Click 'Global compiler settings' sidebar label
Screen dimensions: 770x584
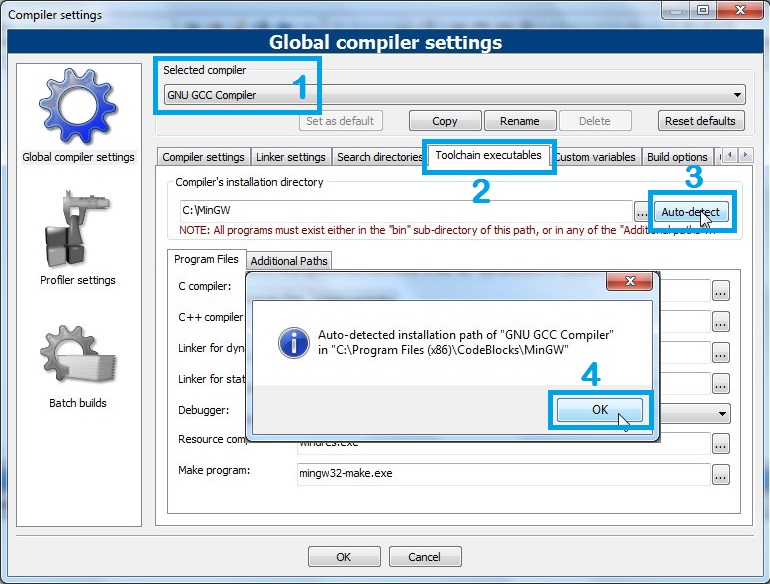tap(78, 157)
